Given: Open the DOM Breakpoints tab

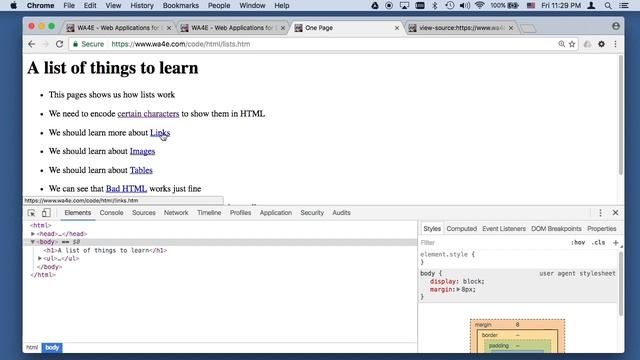Looking at the screenshot, I should click(556, 229).
